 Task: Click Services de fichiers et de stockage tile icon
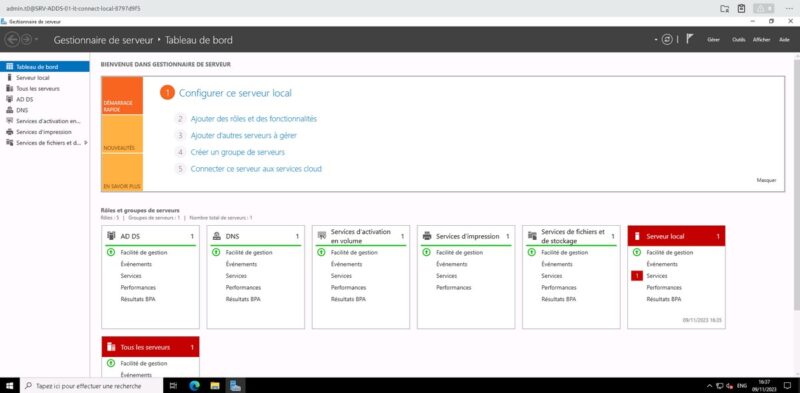coord(532,236)
